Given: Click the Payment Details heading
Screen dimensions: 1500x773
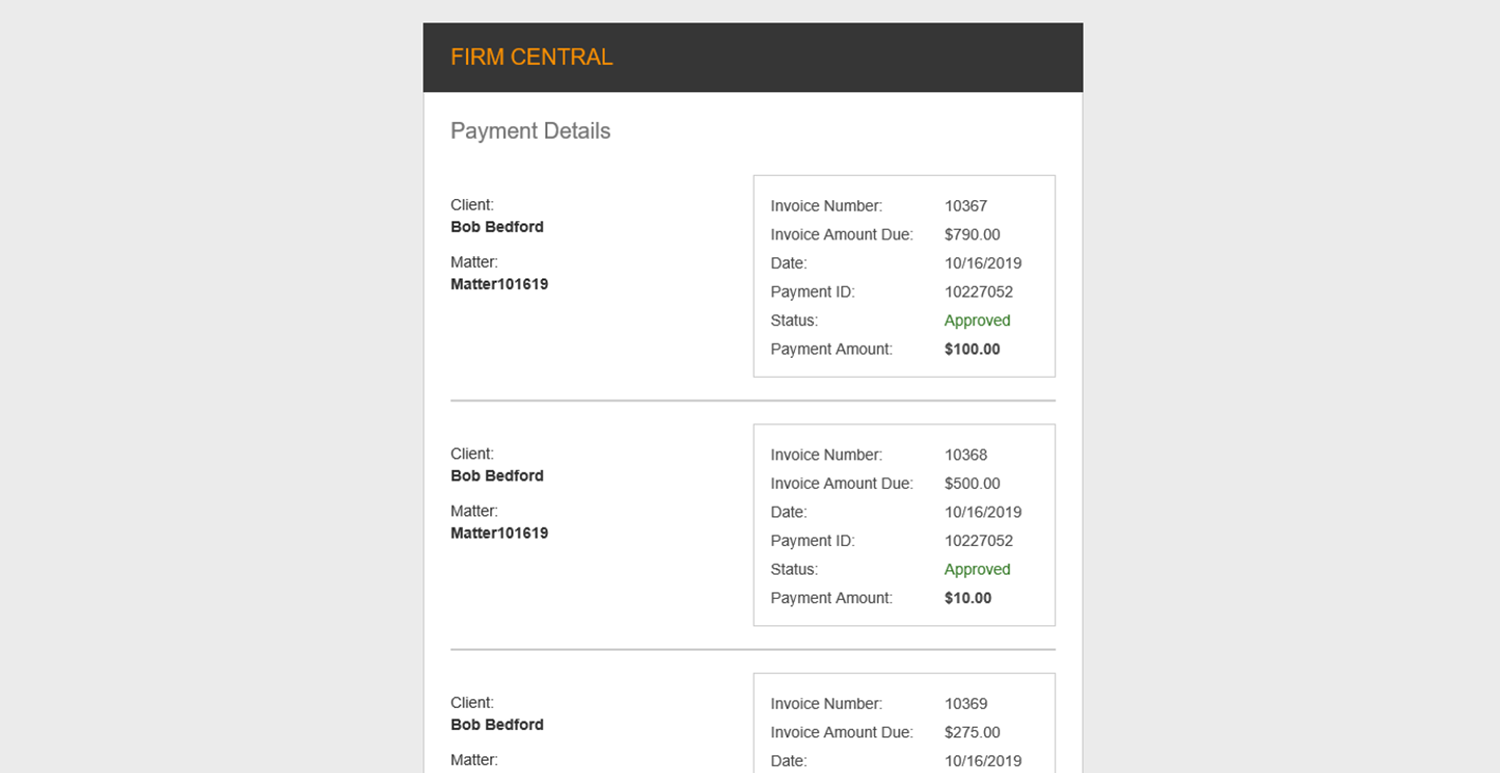Looking at the screenshot, I should pyautogui.click(x=530, y=131).
